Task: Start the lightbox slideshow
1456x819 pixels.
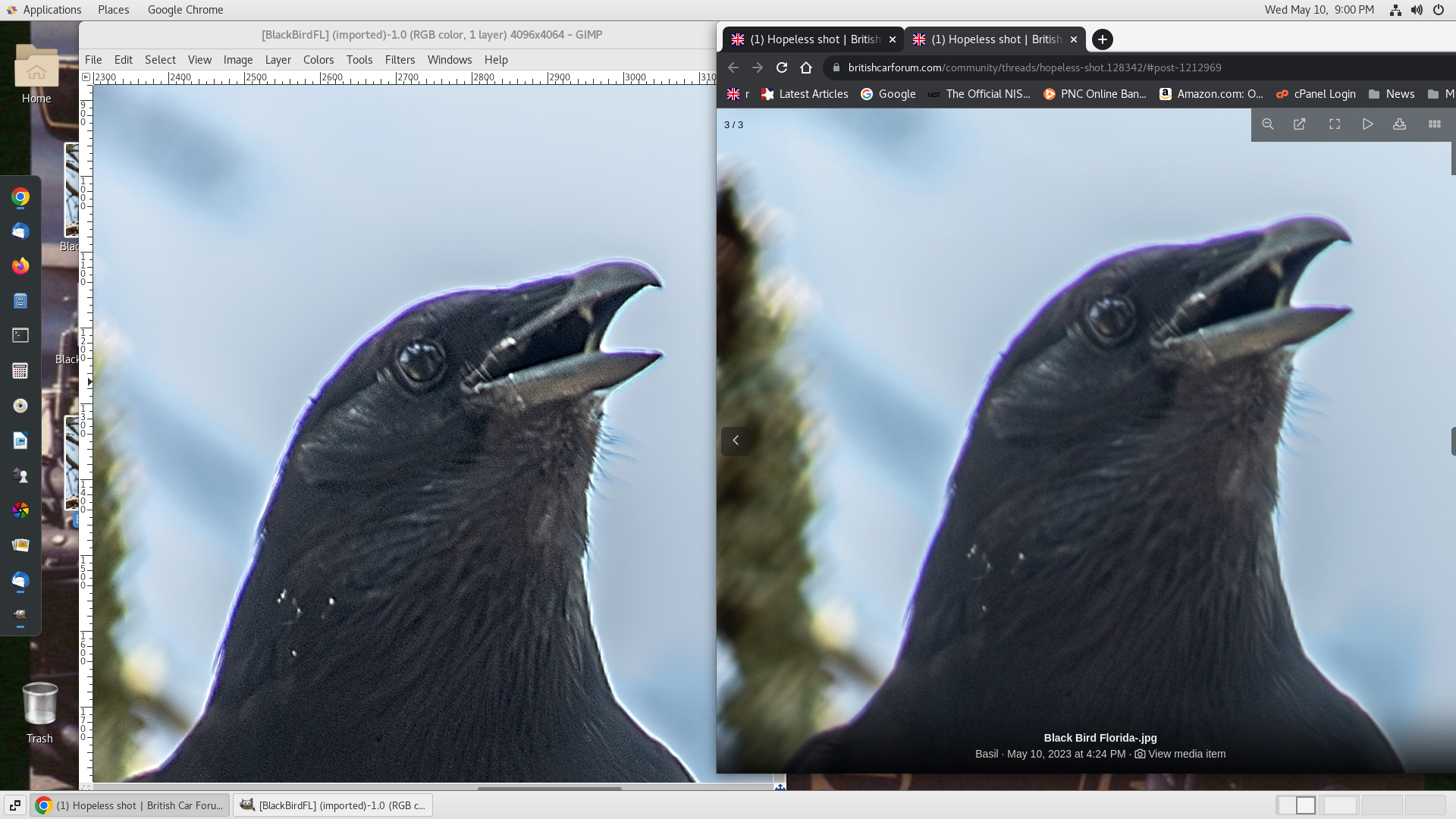Action: (x=1367, y=124)
